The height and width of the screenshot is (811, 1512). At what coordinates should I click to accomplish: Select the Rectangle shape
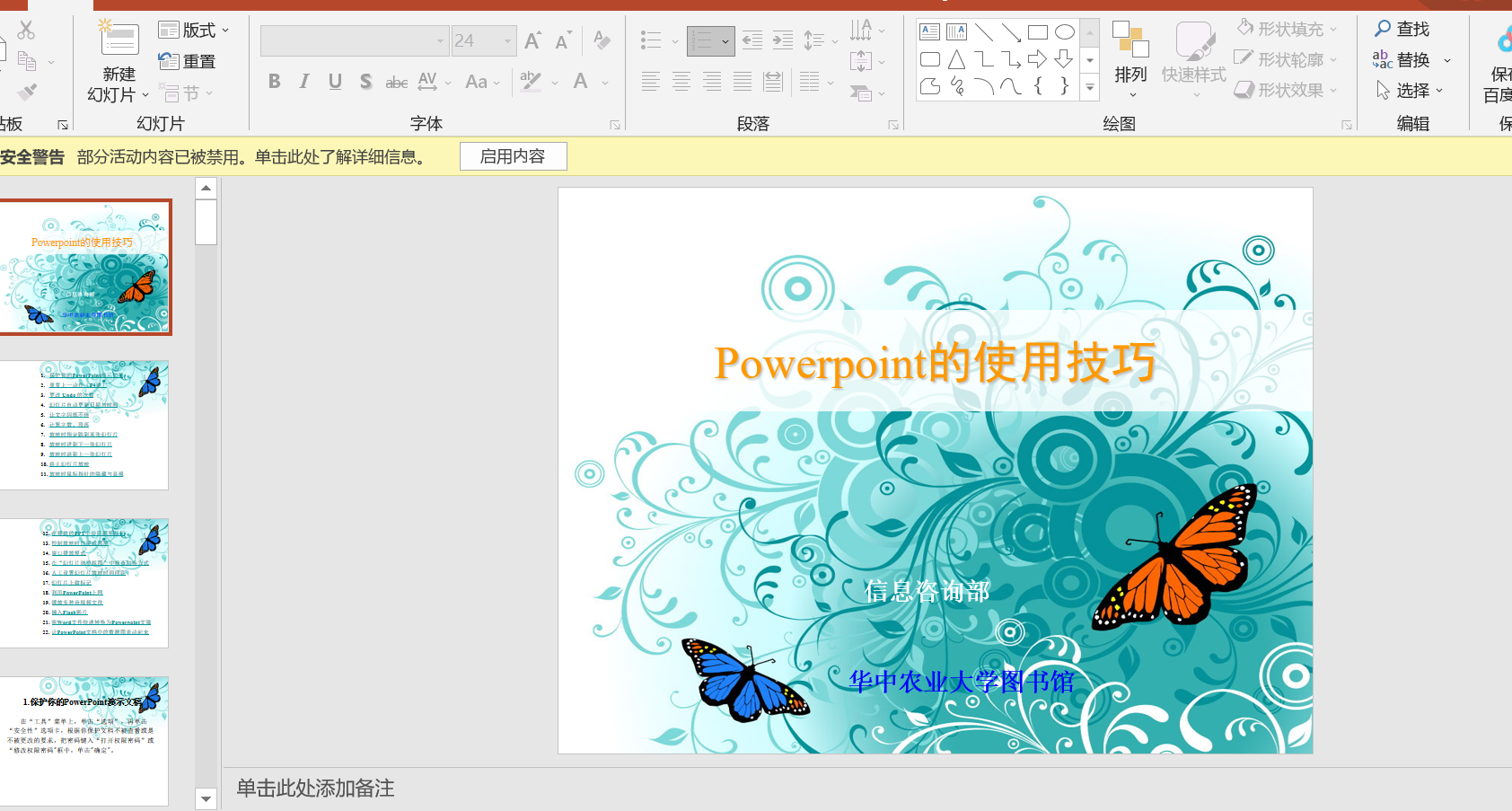(1038, 32)
